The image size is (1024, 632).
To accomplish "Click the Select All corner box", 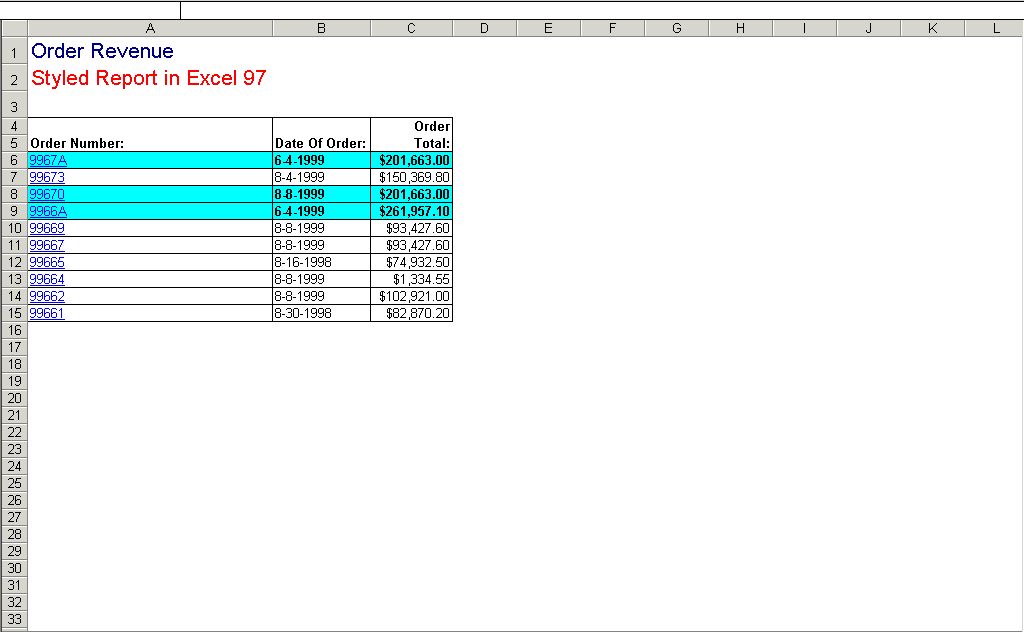I will coord(14,28).
